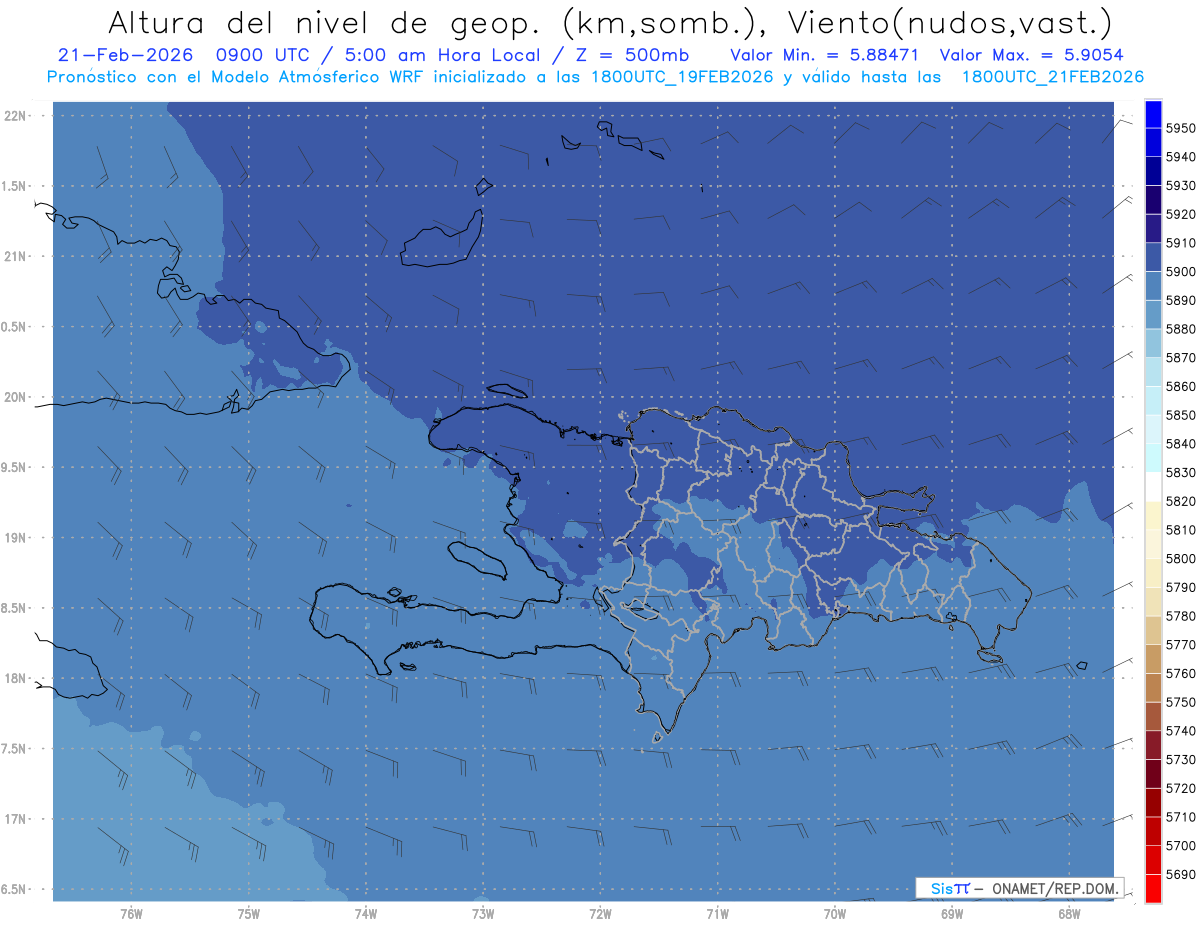
Task: Click the colorbar value '5690'
Action: click(x=1181, y=874)
